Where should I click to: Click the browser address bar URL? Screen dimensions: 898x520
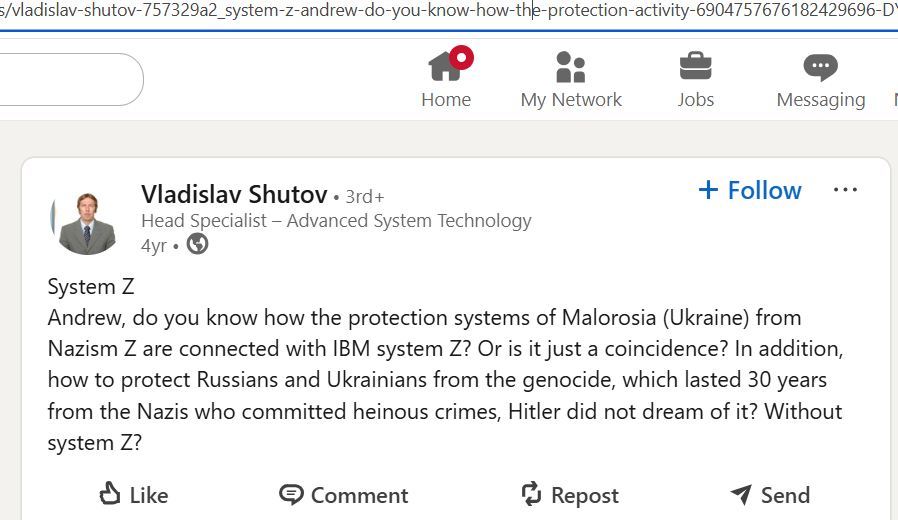(x=449, y=13)
